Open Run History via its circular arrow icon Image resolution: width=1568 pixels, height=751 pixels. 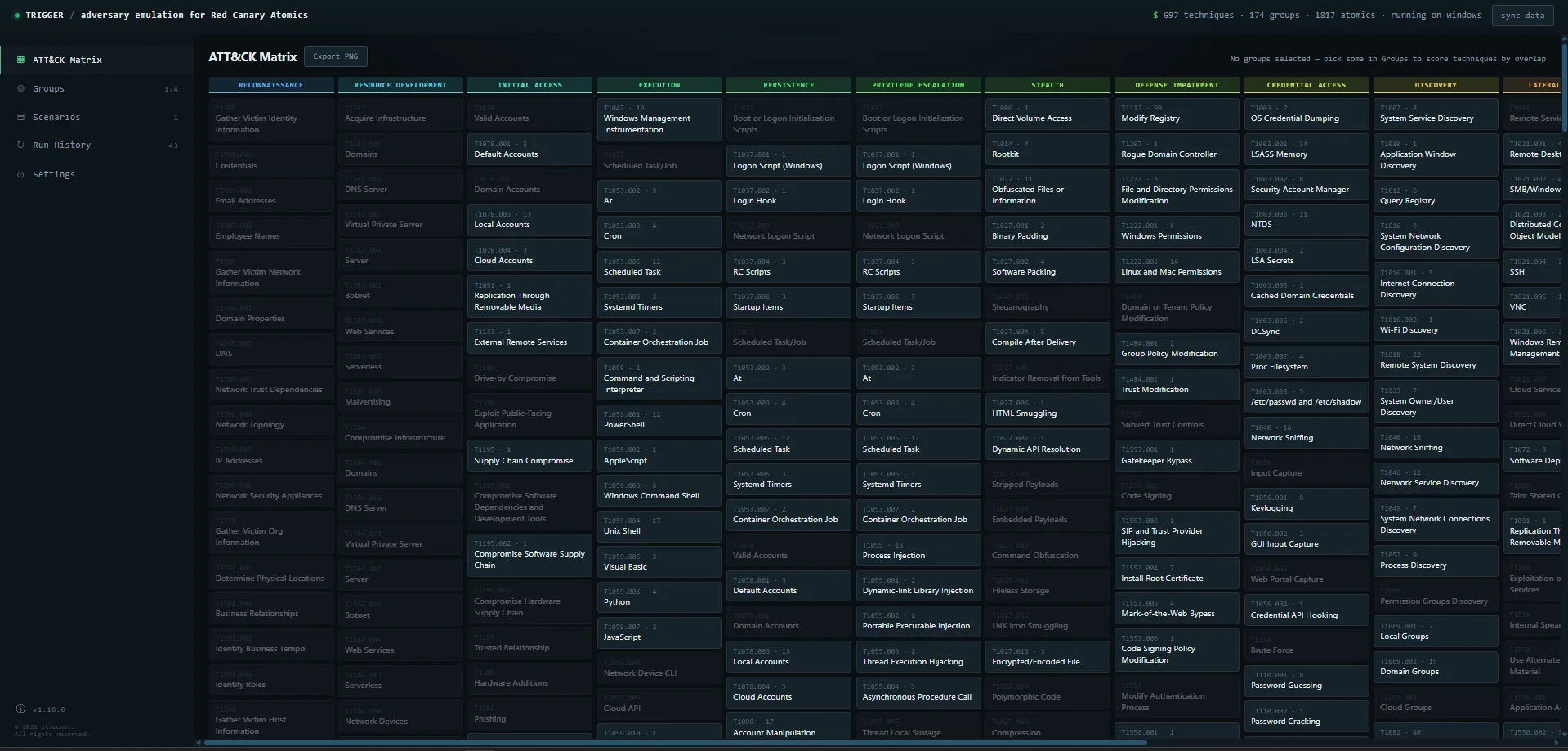click(x=20, y=145)
